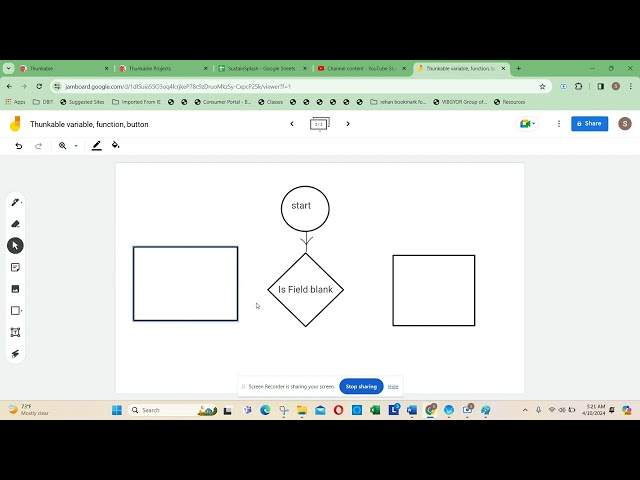Open the VIBGYOR Group bookmark
640x480 pixels.
click(460, 102)
